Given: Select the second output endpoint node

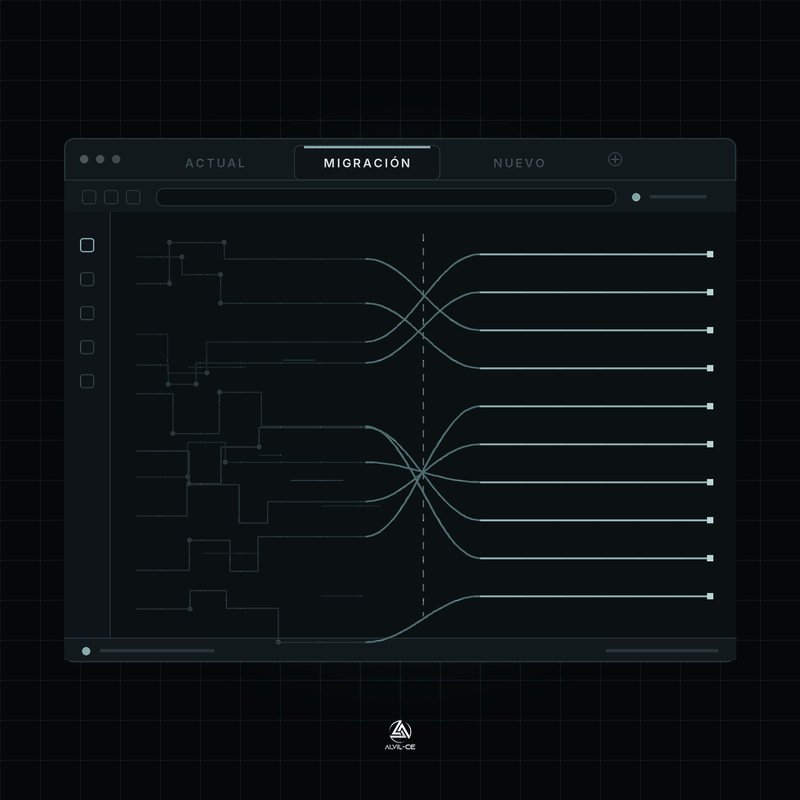Looking at the screenshot, I should click(x=710, y=292).
